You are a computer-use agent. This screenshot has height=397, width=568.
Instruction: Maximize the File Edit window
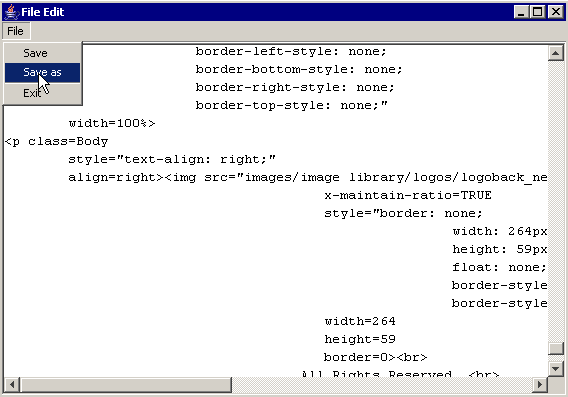[538, 12]
